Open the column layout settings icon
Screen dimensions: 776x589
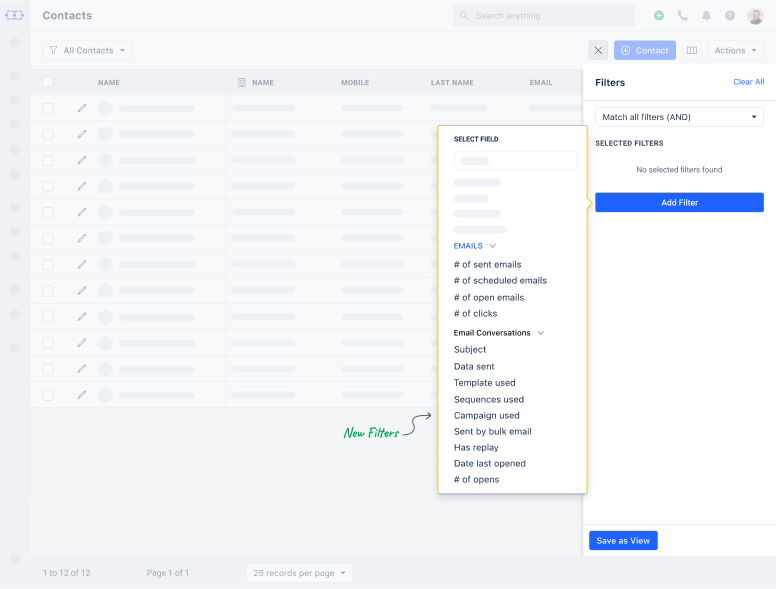pos(691,50)
